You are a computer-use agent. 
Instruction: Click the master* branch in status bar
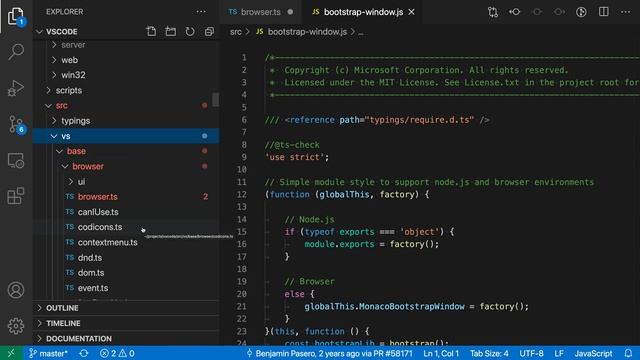pos(49,353)
